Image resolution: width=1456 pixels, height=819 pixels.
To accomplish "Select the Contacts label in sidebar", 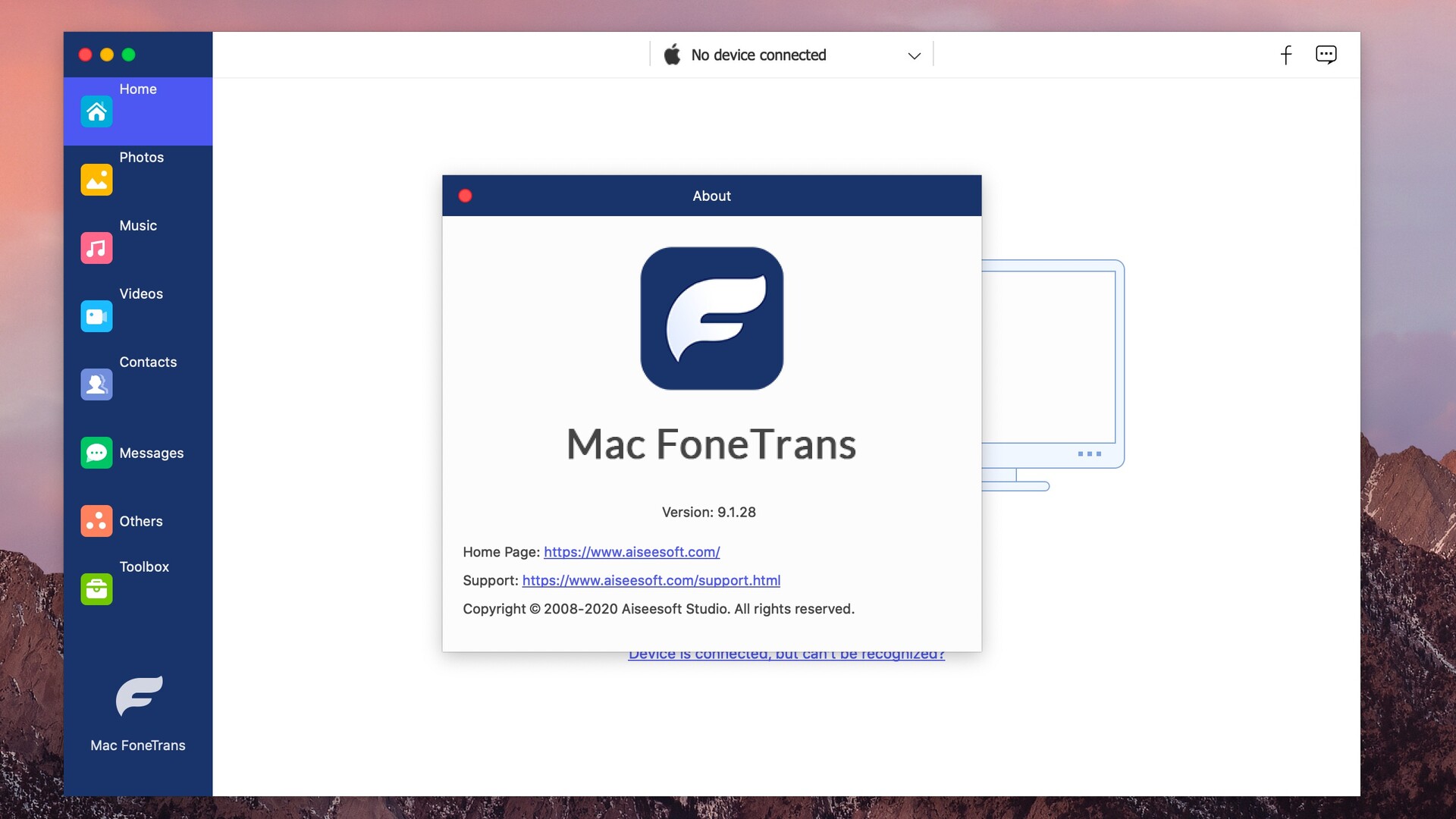I will [x=148, y=362].
